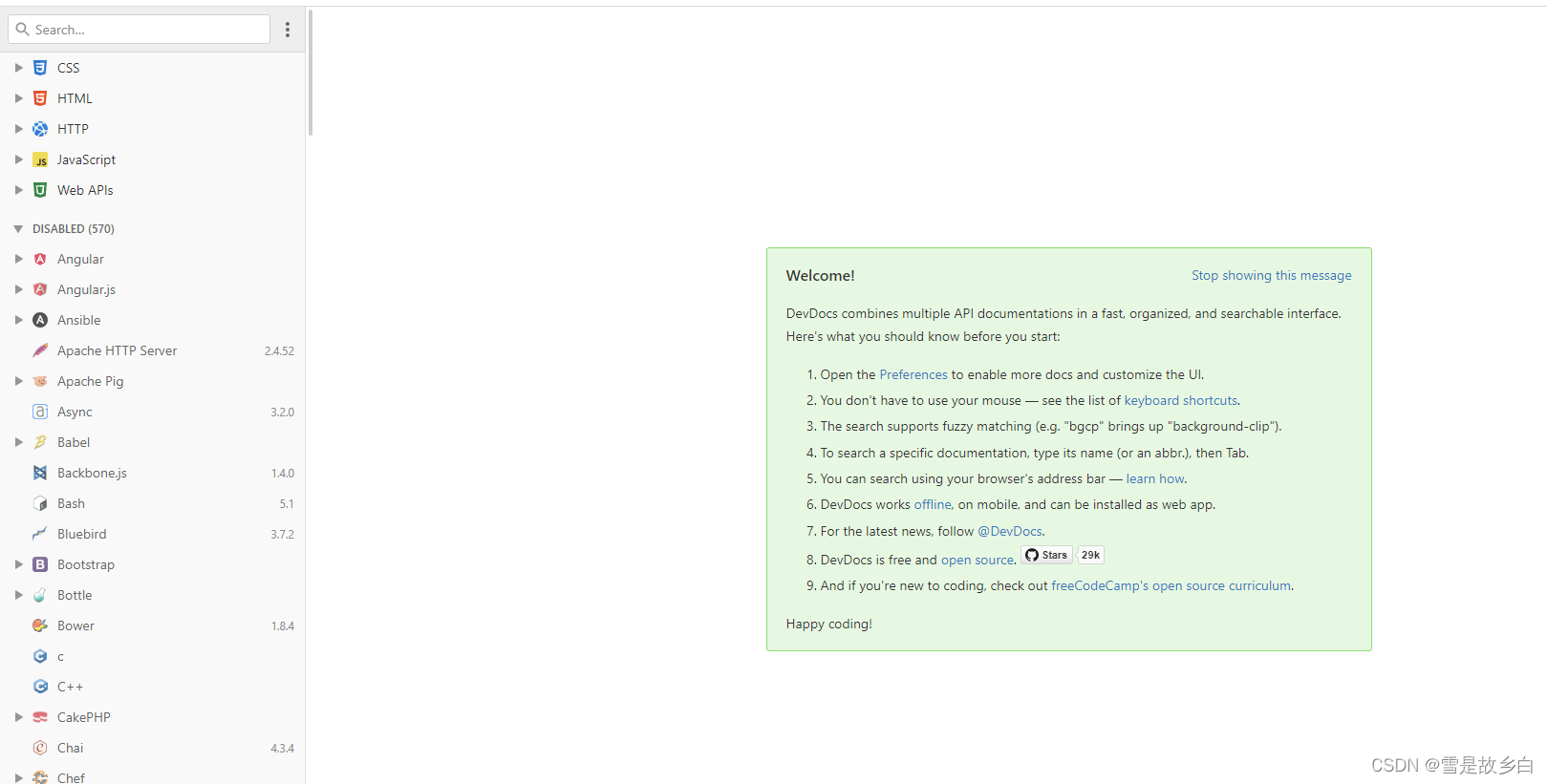Expand the Bootstrap entry arrow

pyautogui.click(x=18, y=564)
